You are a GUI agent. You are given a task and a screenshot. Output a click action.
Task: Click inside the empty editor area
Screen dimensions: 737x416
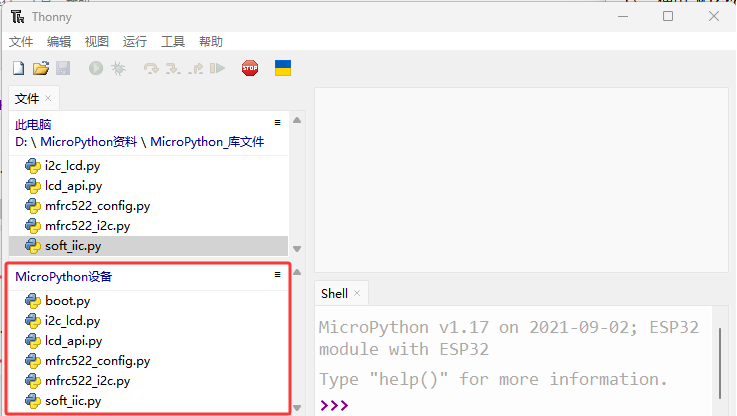click(x=521, y=180)
